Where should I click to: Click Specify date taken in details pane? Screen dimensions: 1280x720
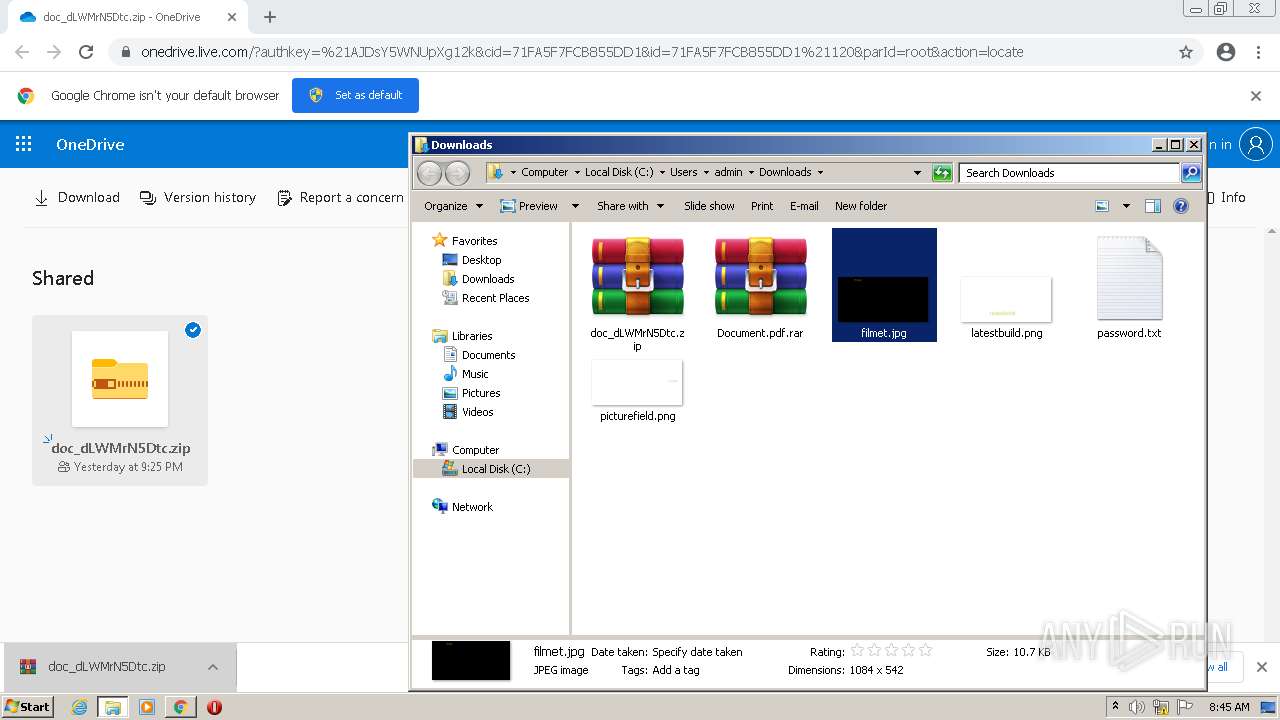697,652
